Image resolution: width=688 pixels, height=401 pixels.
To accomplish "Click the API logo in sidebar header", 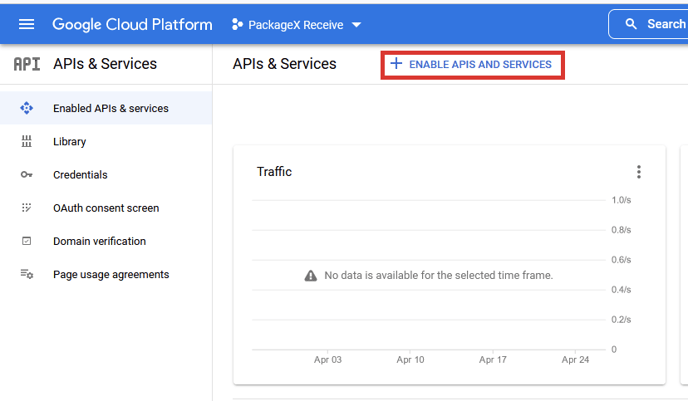I will (x=27, y=64).
